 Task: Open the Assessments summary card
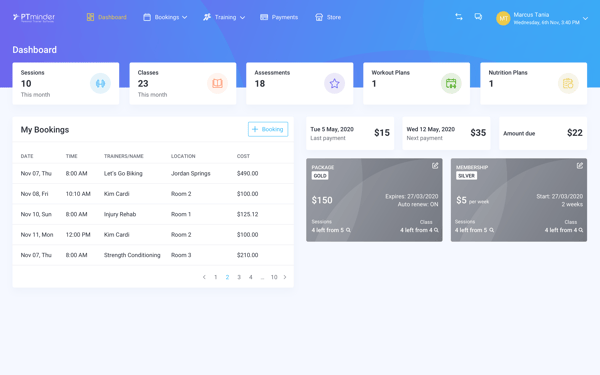(x=300, y=83)
